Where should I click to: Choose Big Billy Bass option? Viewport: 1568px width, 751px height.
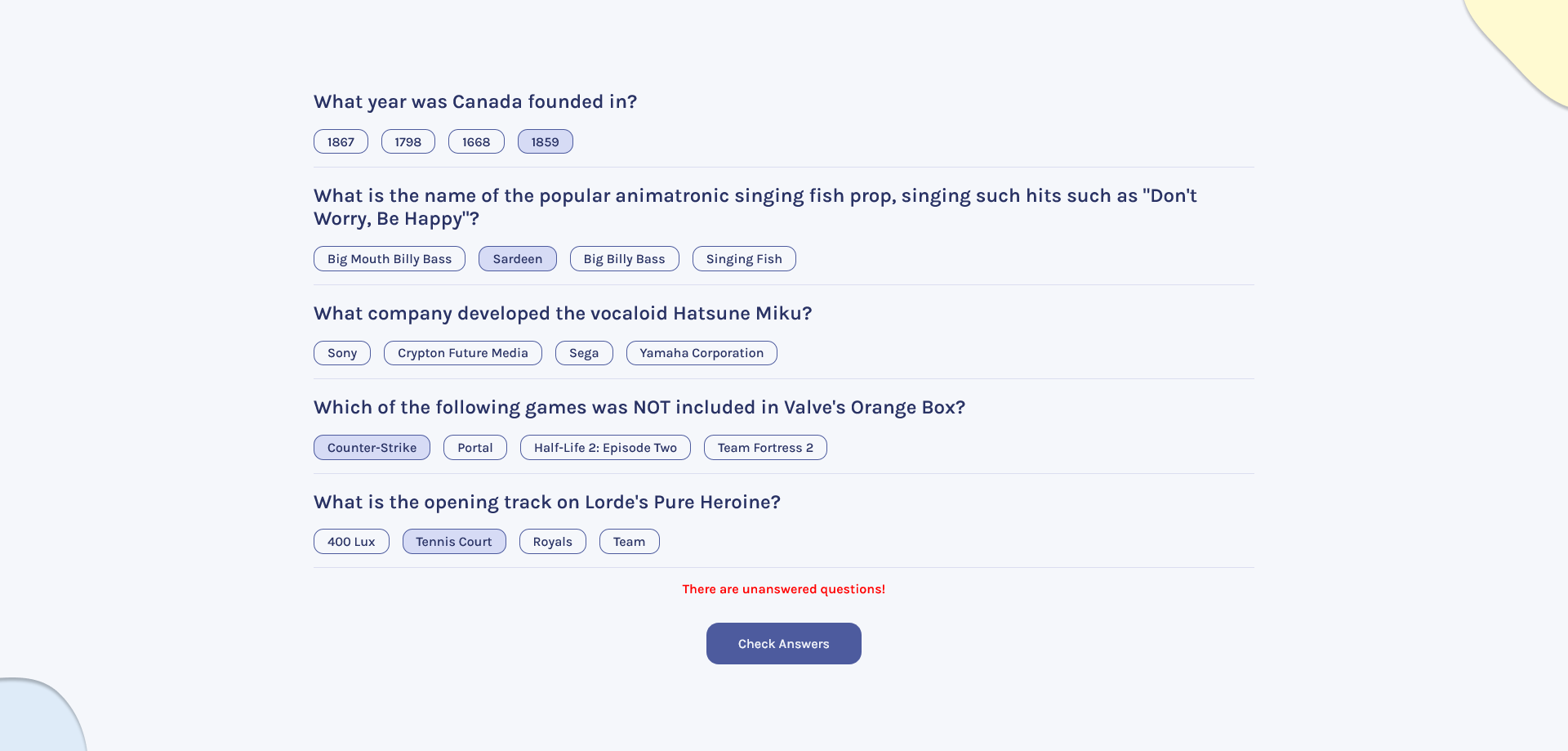coord(624,258)
